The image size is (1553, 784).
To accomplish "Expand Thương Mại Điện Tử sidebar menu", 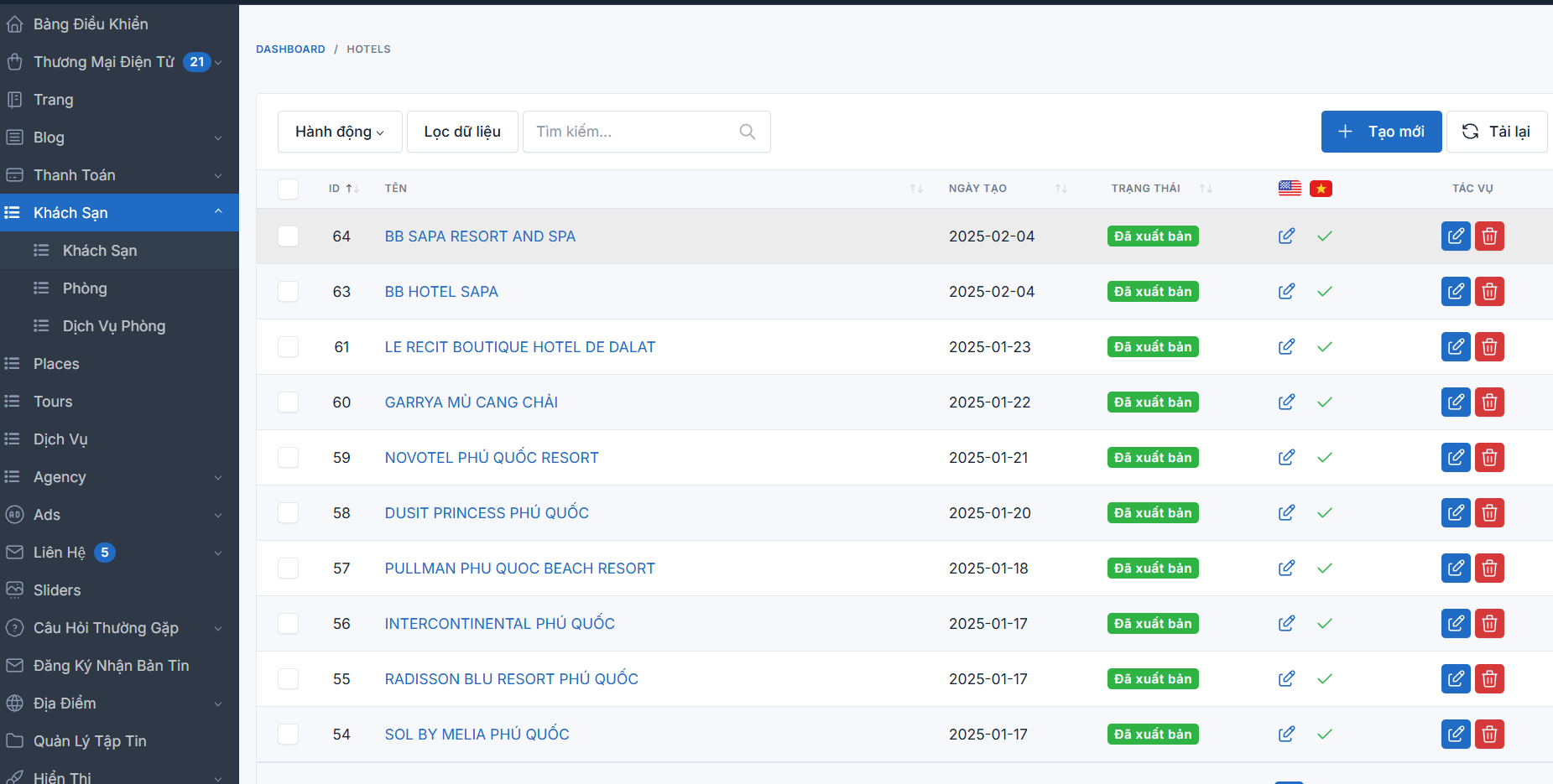I will point(119,62).
